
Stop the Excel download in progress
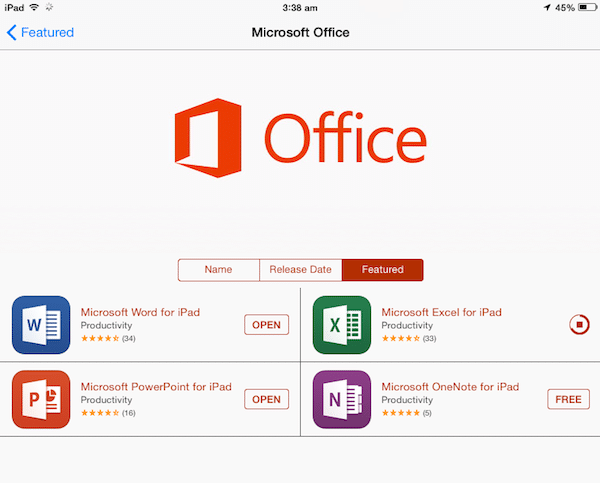579,325
